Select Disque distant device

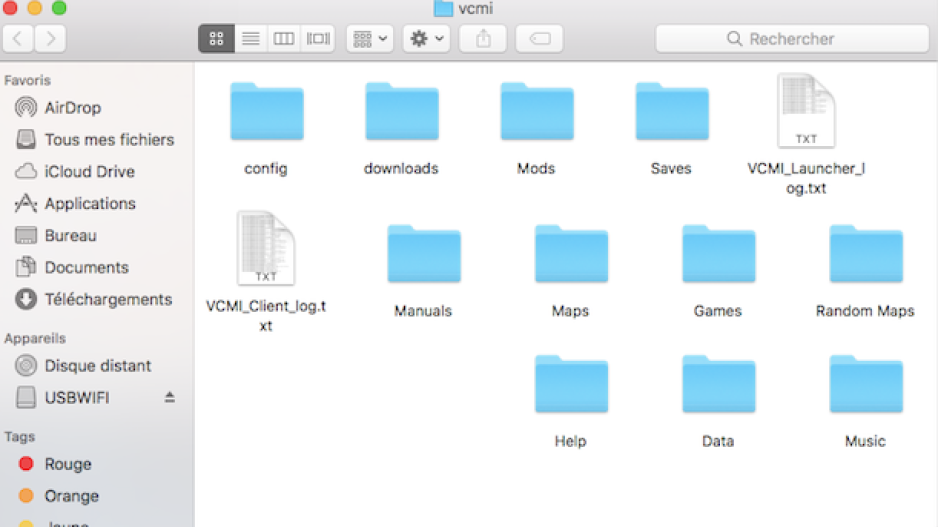(x=96, y=365)
